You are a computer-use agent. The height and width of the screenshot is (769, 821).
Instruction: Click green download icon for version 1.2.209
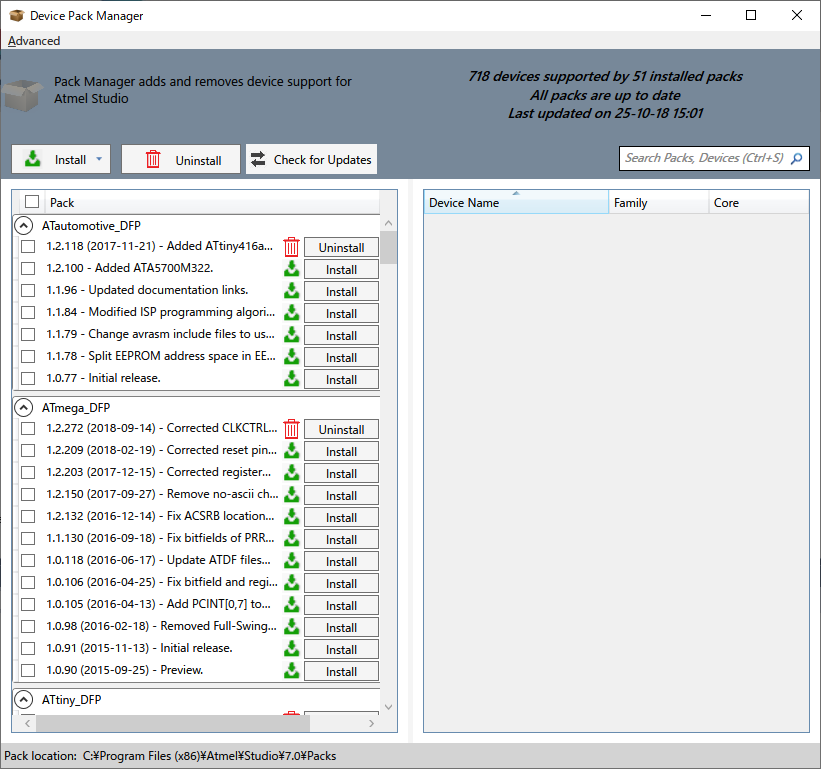click(291, 451)
